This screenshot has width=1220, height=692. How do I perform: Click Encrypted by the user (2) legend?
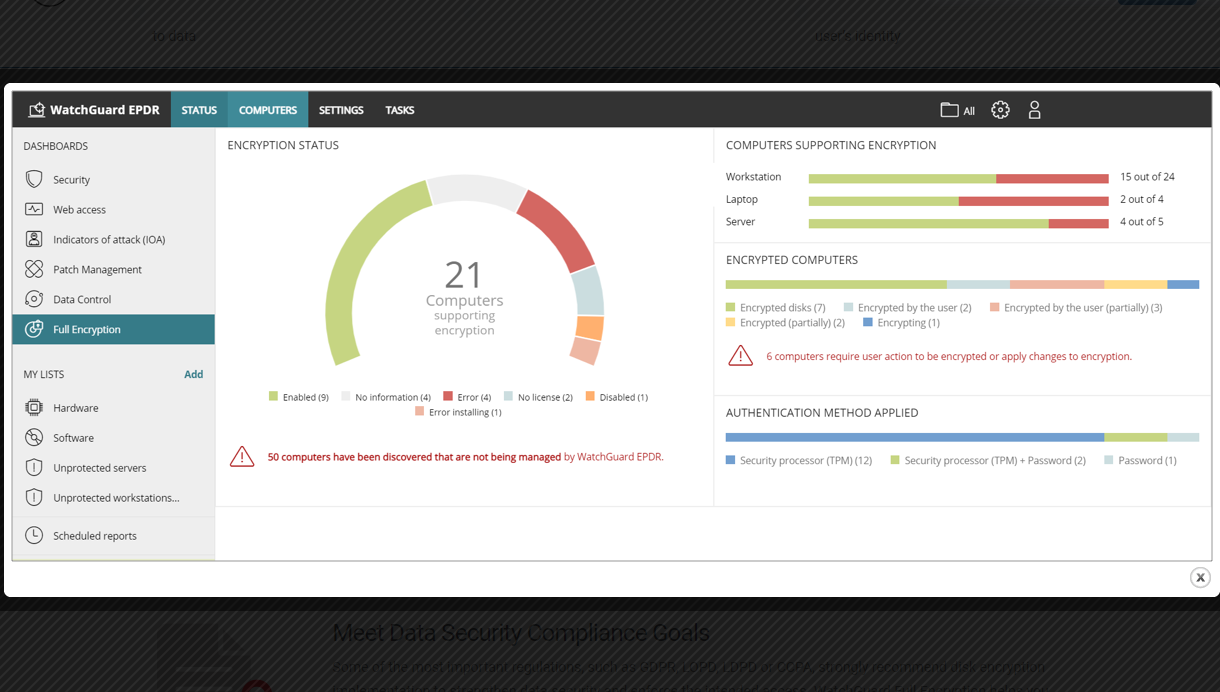[x=907, y=308]
